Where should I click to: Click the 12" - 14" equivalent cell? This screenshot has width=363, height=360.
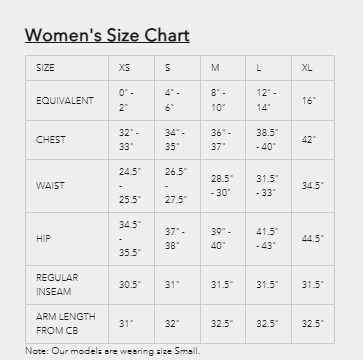[x=268, y=100]
